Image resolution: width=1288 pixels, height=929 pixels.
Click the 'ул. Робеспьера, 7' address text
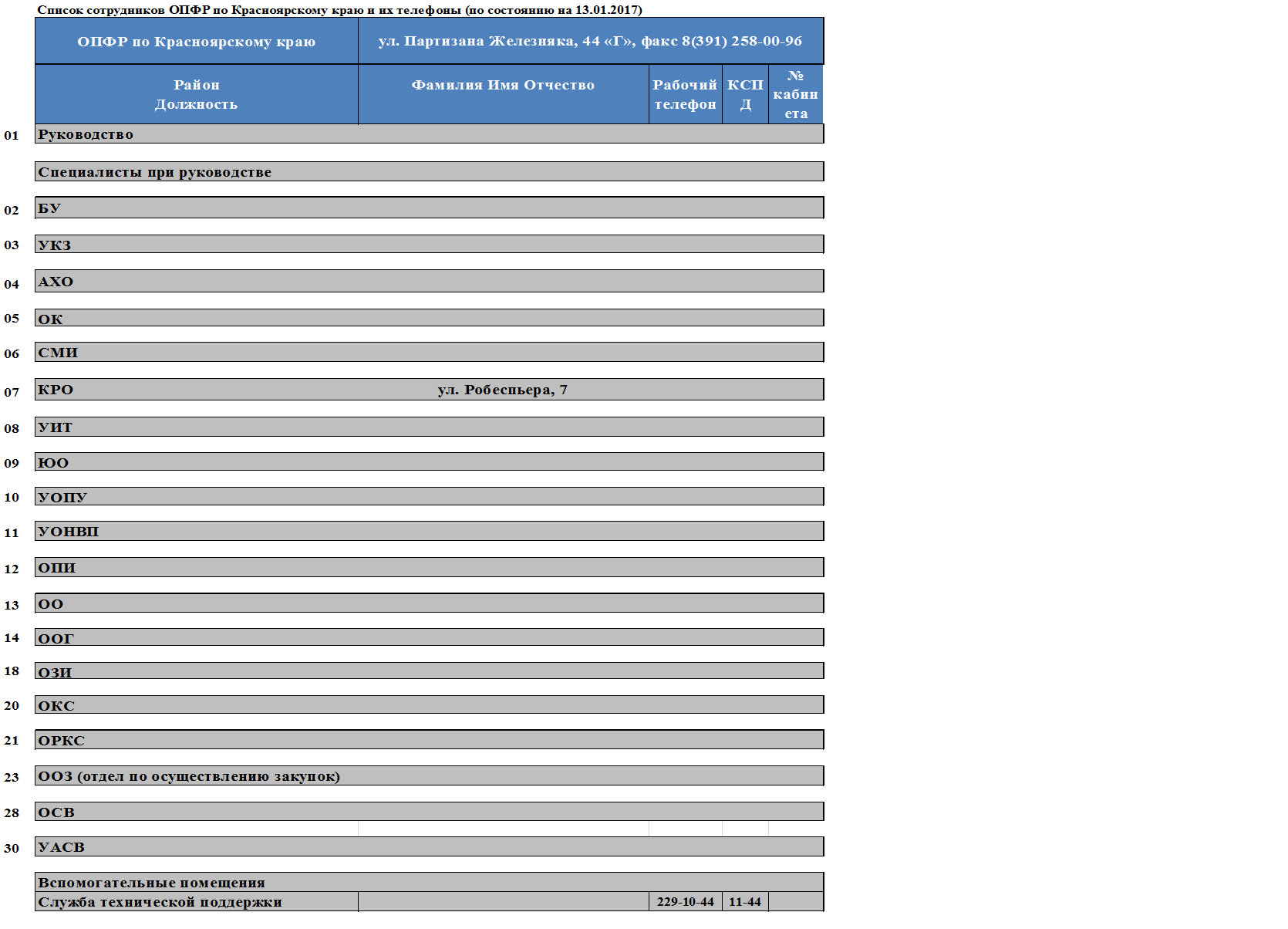(502, 390)
